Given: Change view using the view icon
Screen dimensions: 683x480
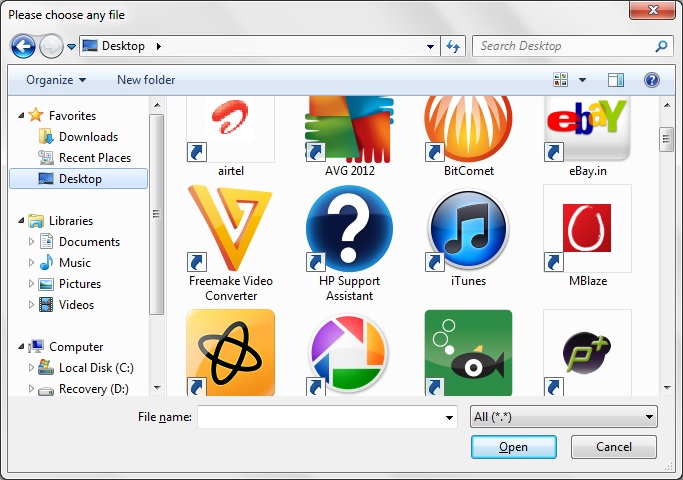Looking at the screenshot, I should 561,80.
